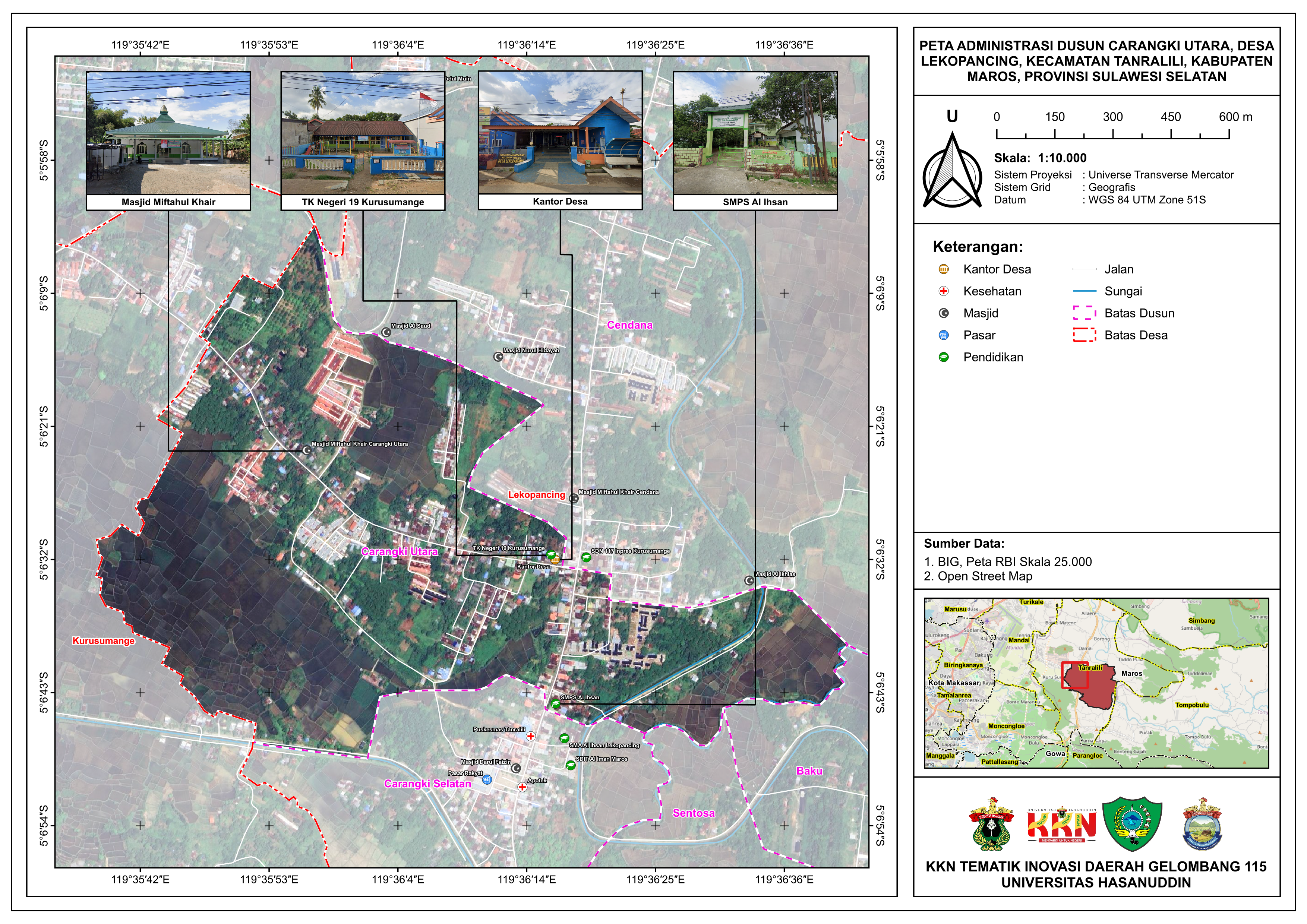Click the Masjid Darul Faizin mosque marker
The width and height of the screenshot is (1307, 924).
pos(516,769)
